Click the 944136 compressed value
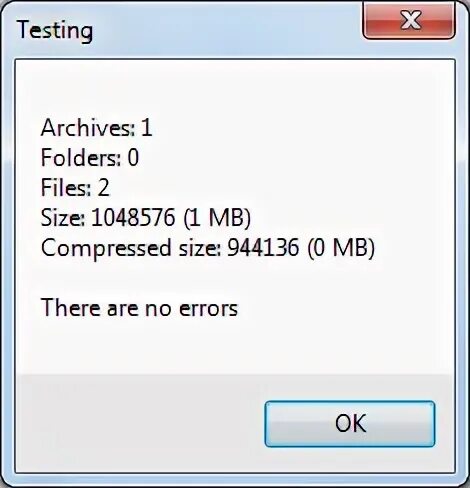This screenshot has height=488, width=470. (x=263, y=247)
